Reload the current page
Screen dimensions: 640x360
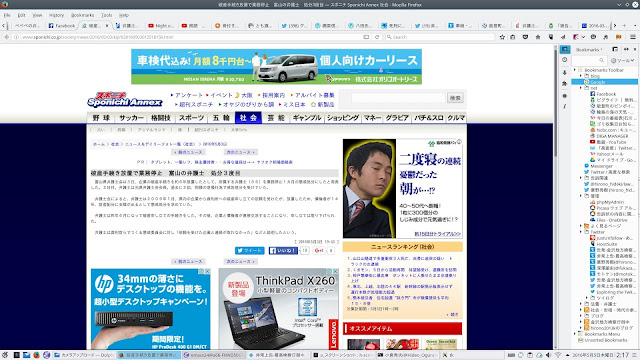pyautogui.click(x=377, y=37)
